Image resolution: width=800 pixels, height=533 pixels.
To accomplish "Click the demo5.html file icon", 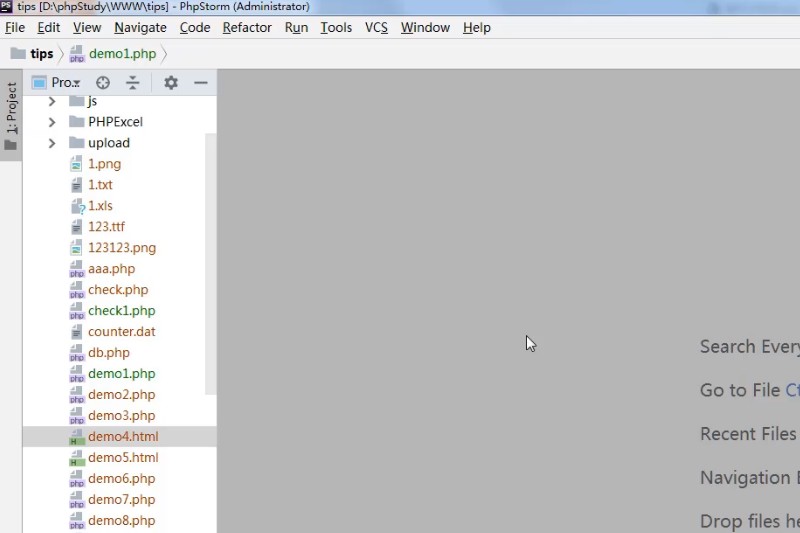I will pyautogui.click(x=77, y=458).
